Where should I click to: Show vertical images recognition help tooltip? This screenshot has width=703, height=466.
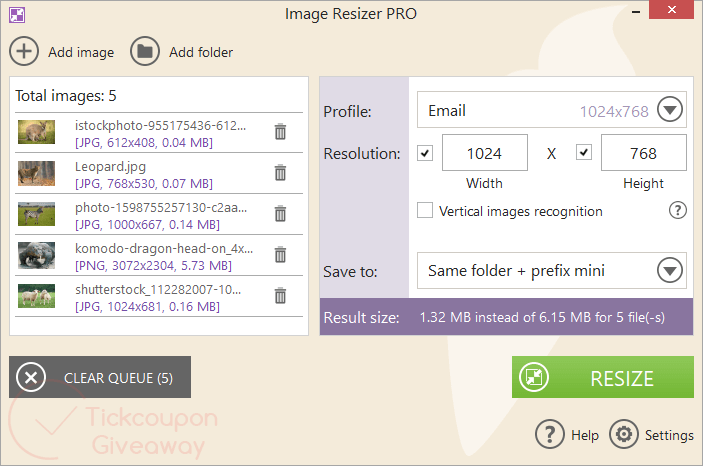coord(677,210)
